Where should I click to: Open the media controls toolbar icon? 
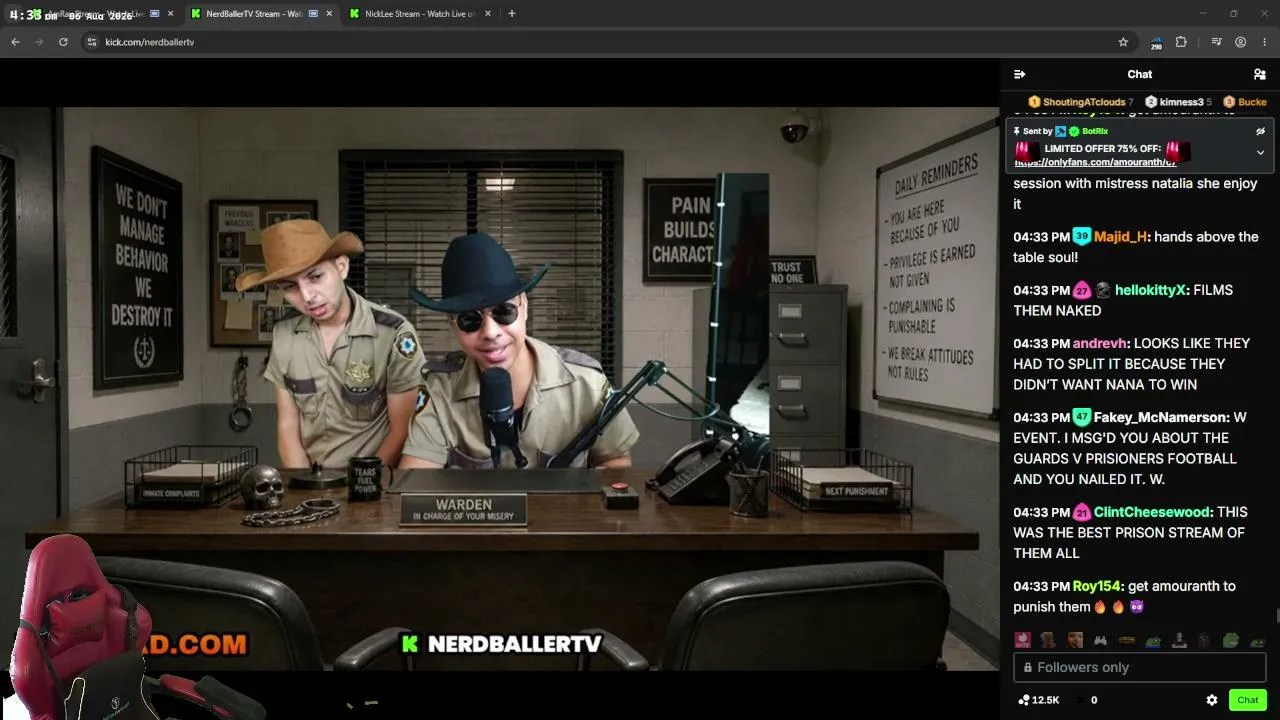pyautogui.click(x=1216, y=42)
